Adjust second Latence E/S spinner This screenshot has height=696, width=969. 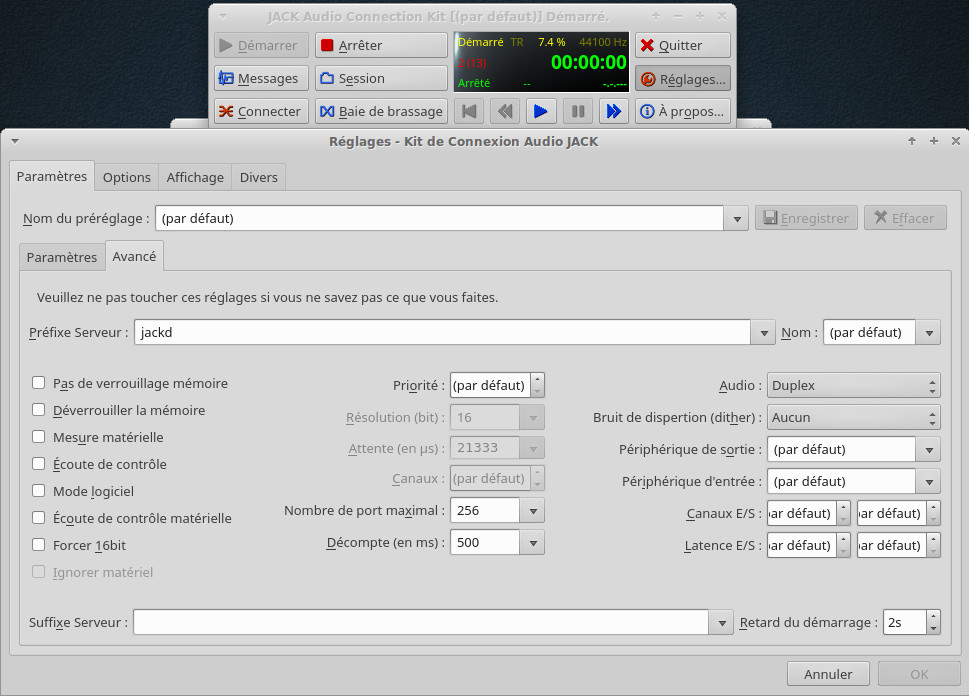[934, 545]
